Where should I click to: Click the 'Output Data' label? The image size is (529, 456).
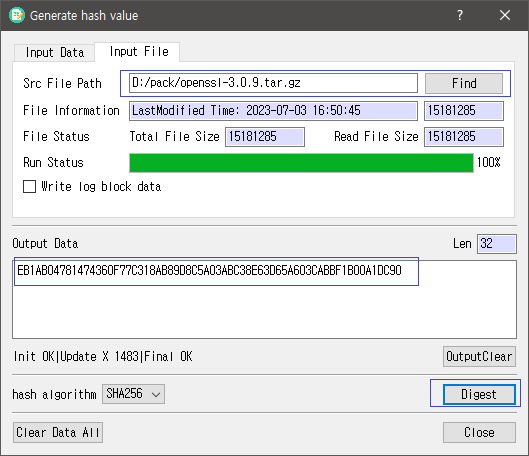pos(45,244)
